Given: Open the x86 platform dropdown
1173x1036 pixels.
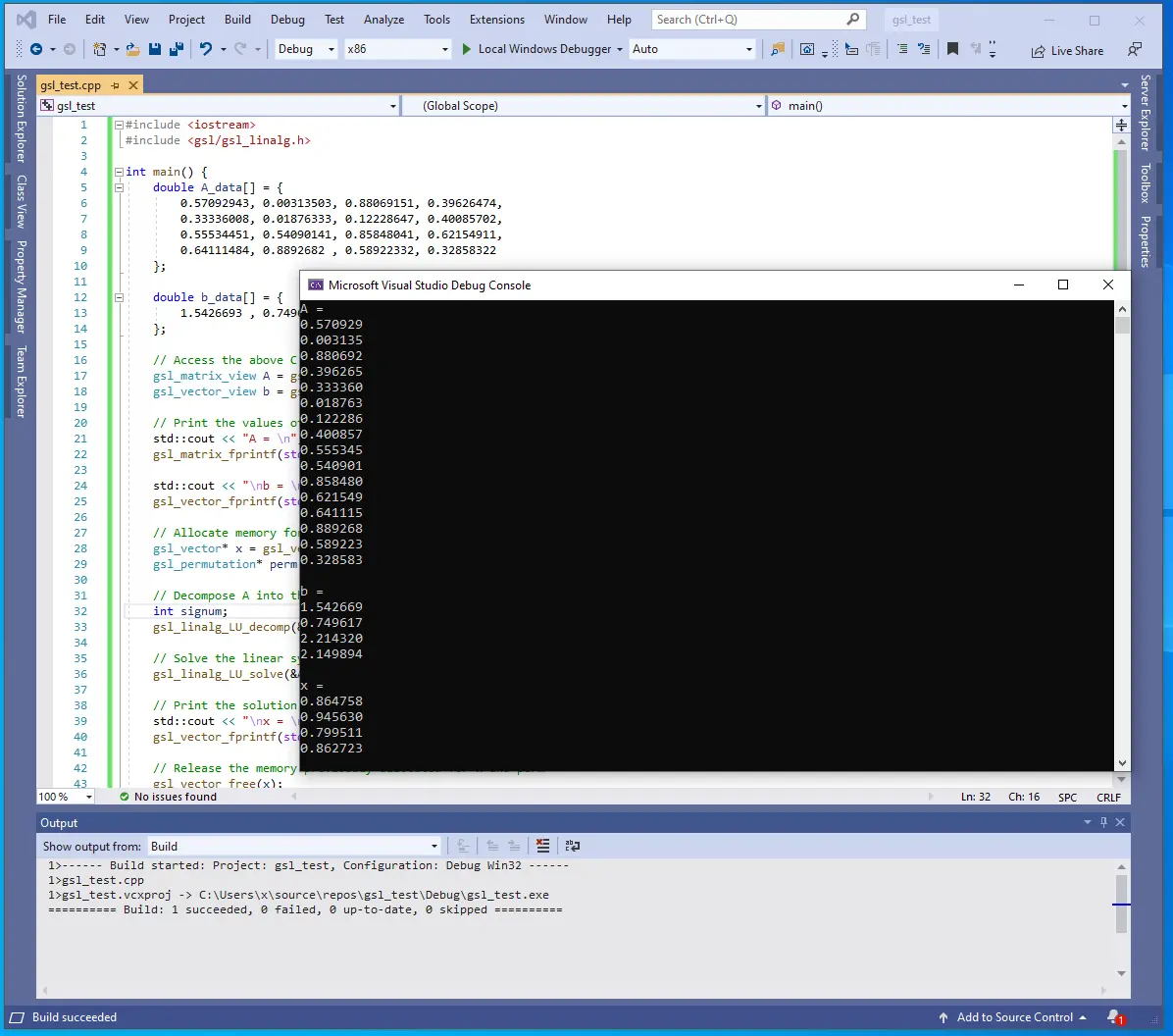Looking at the screenshot, I should pos(397,49).
